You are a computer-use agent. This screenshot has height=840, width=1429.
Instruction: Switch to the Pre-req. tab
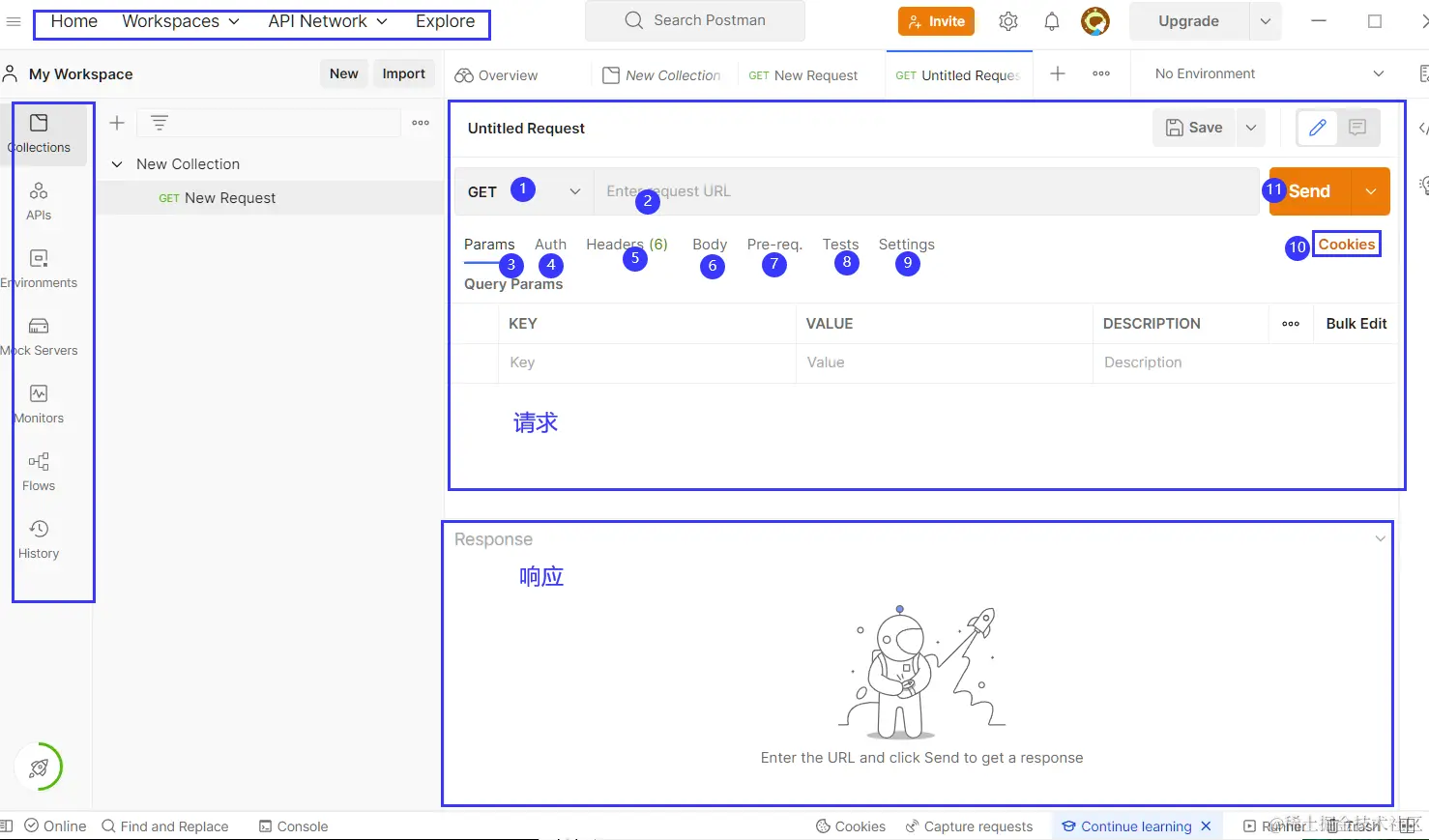coord(774,245)
